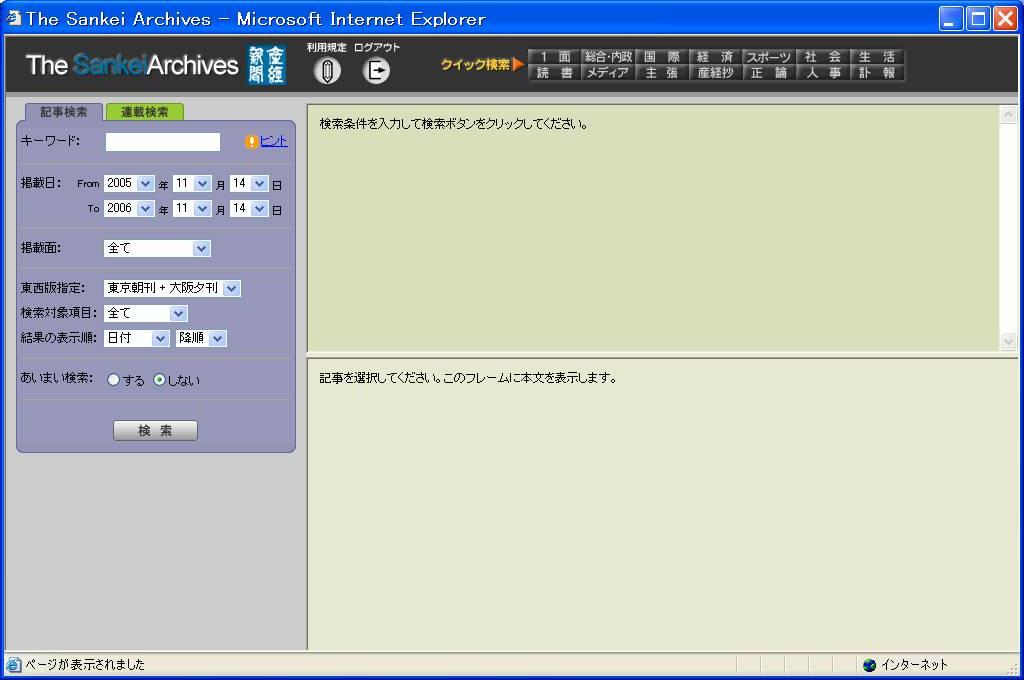Viewport: 1024px width, 680px height.
Task: Expand the From year dropdown showing 2005
Action: tap(145, 184)
